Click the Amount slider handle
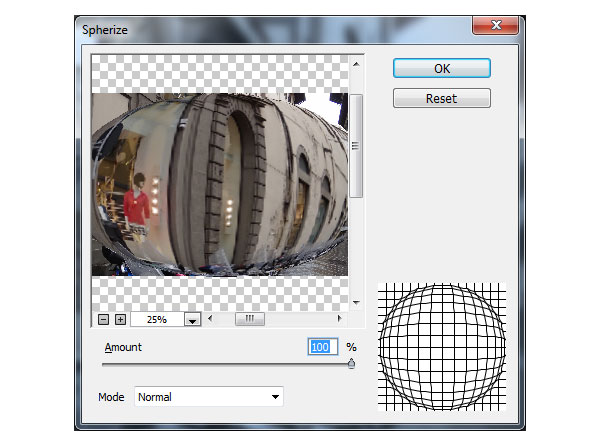 351,364
